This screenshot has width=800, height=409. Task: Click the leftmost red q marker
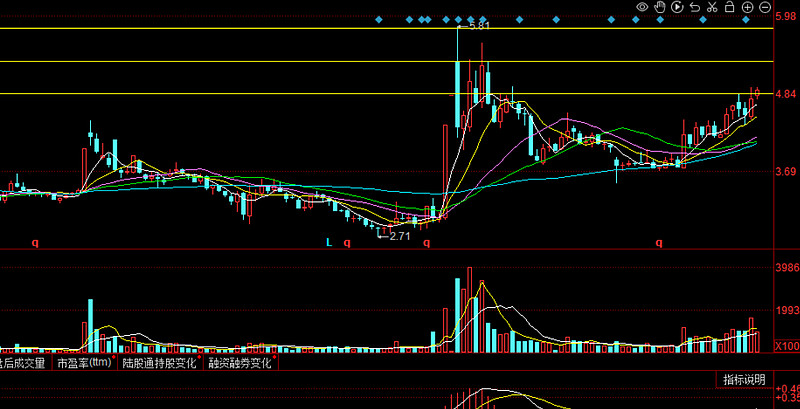pos(35,243)
